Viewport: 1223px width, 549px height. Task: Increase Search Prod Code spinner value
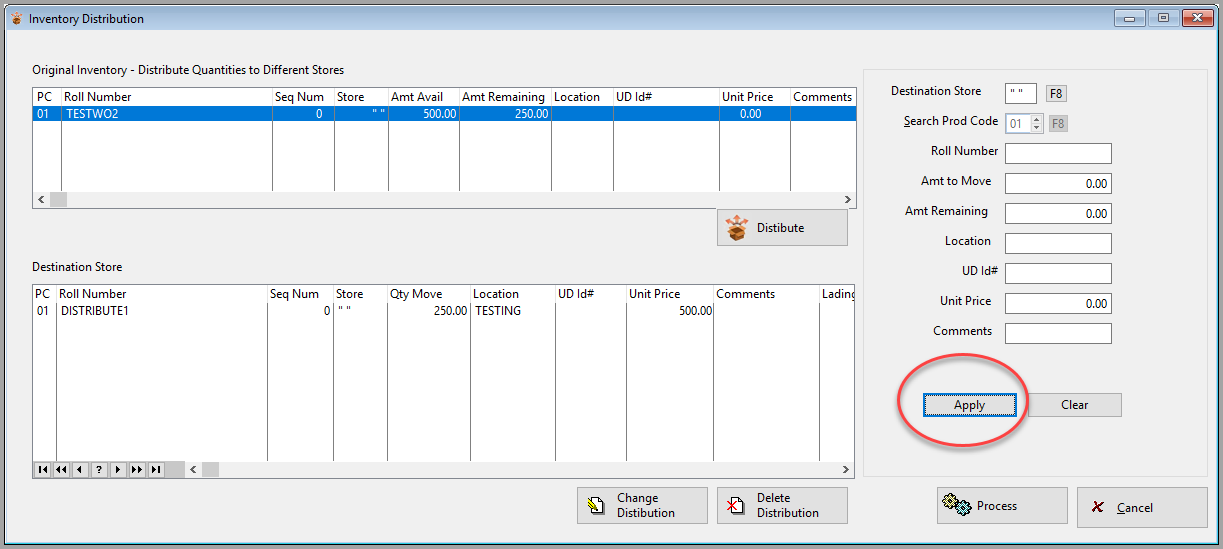tap(1036, 120)
